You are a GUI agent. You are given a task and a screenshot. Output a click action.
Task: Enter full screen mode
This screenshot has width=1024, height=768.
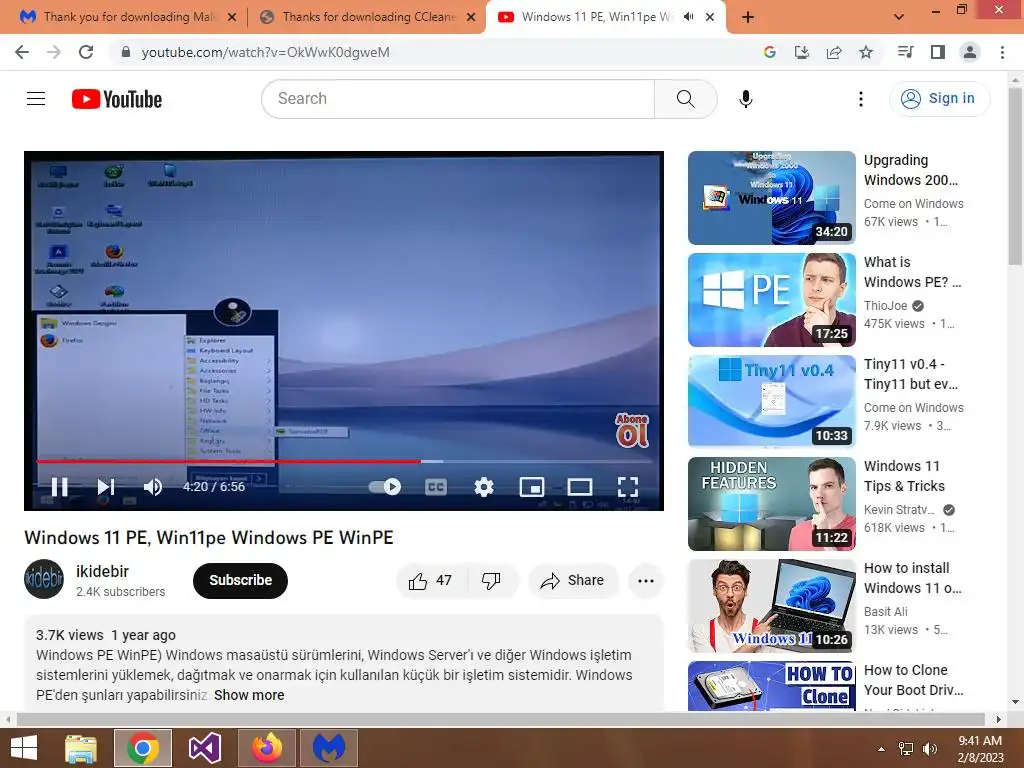click(x=628, y=487)
